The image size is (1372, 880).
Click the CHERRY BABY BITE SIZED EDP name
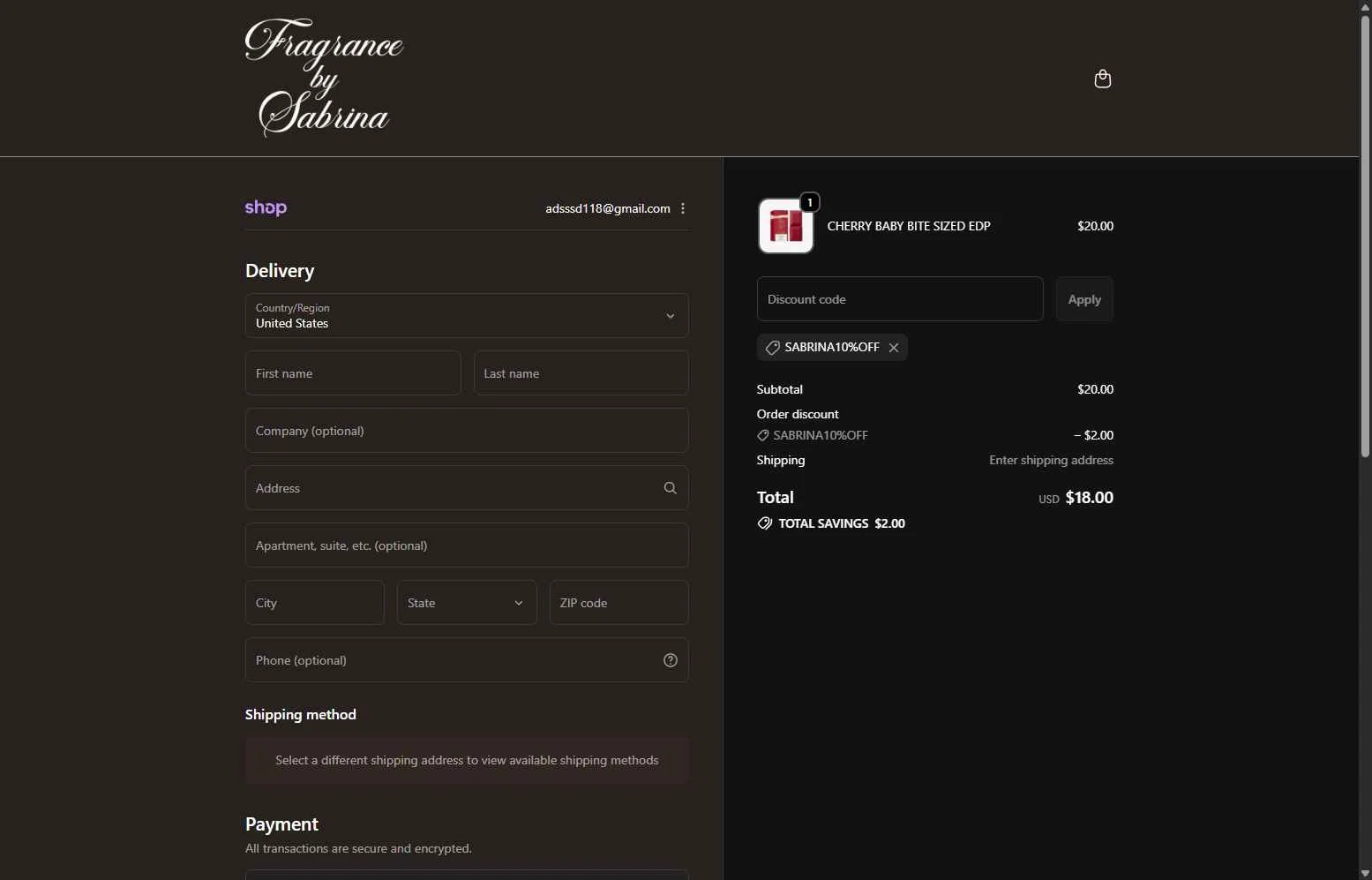tap(909, 226)
